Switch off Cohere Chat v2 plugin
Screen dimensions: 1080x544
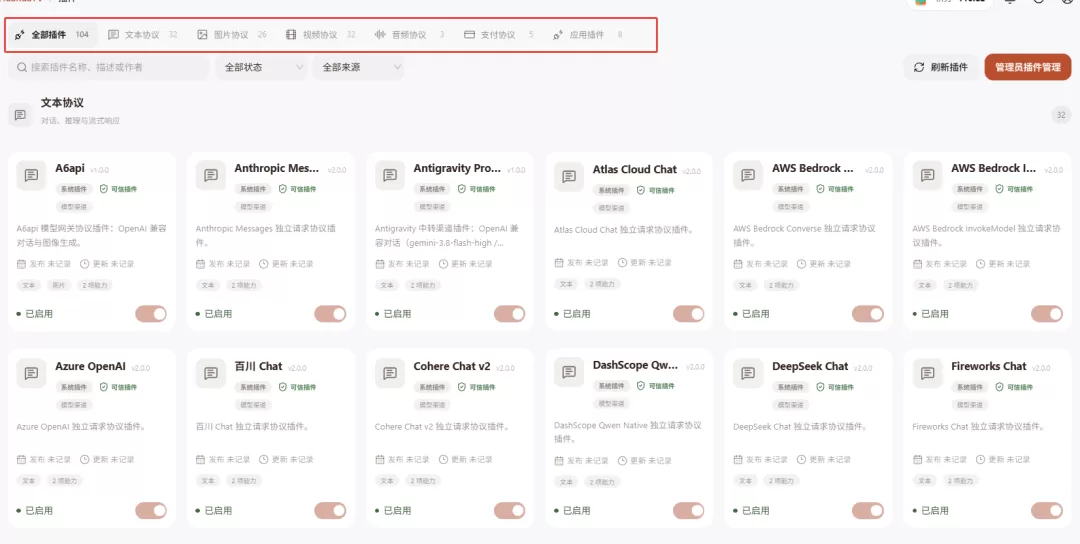tap(510, 510)
